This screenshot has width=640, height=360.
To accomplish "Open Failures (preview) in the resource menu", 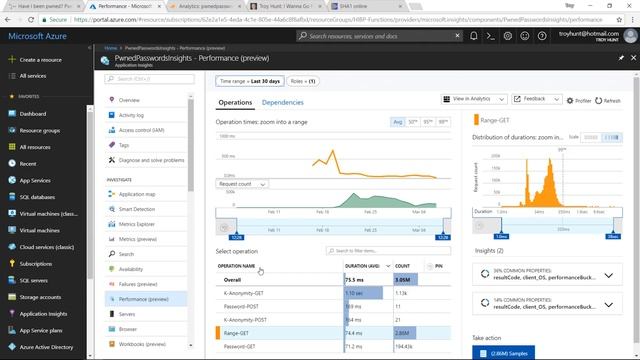I will tap(138, 284).
